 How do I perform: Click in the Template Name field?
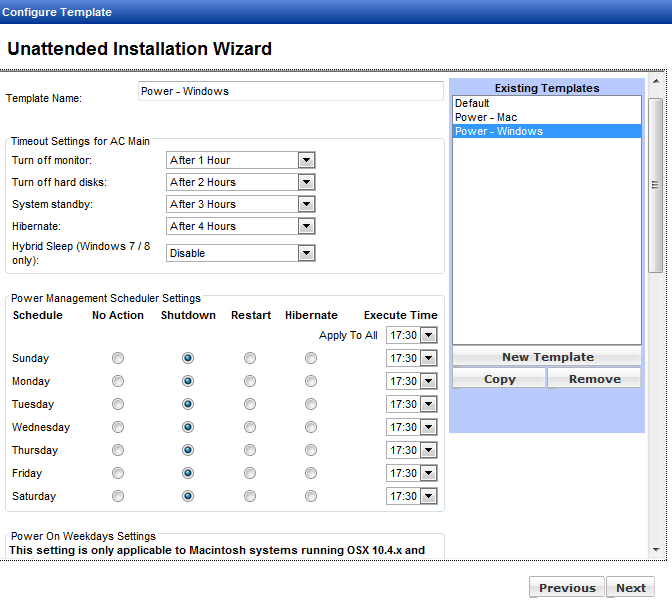[x=290, y=91]
